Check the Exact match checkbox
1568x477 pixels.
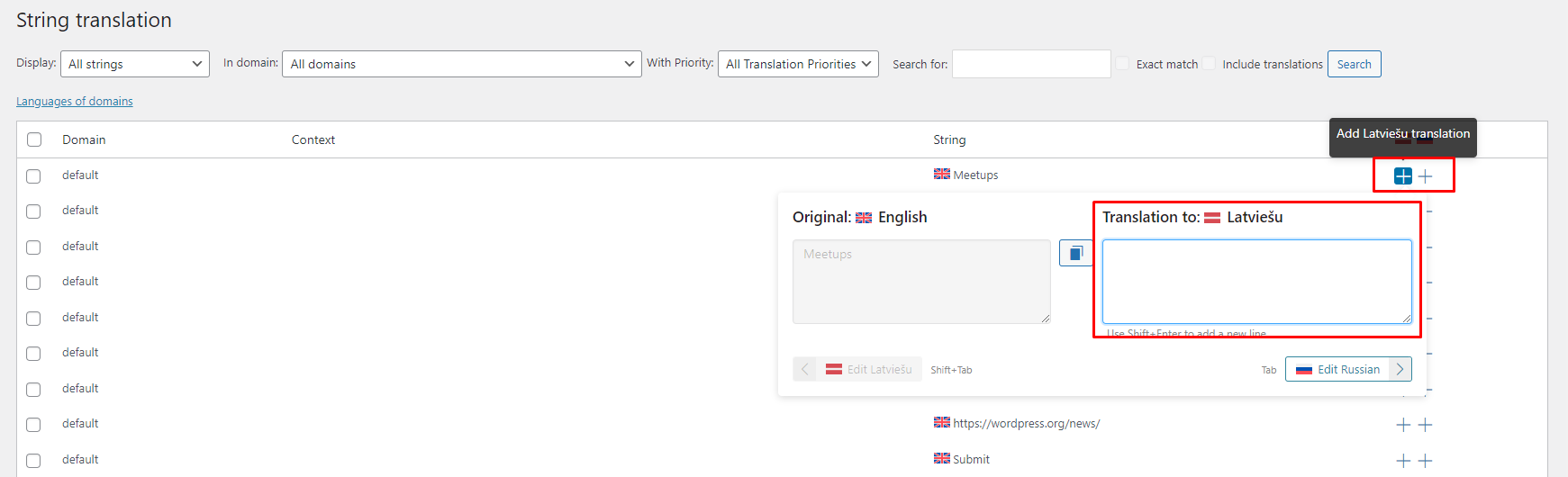point(1122,64)
